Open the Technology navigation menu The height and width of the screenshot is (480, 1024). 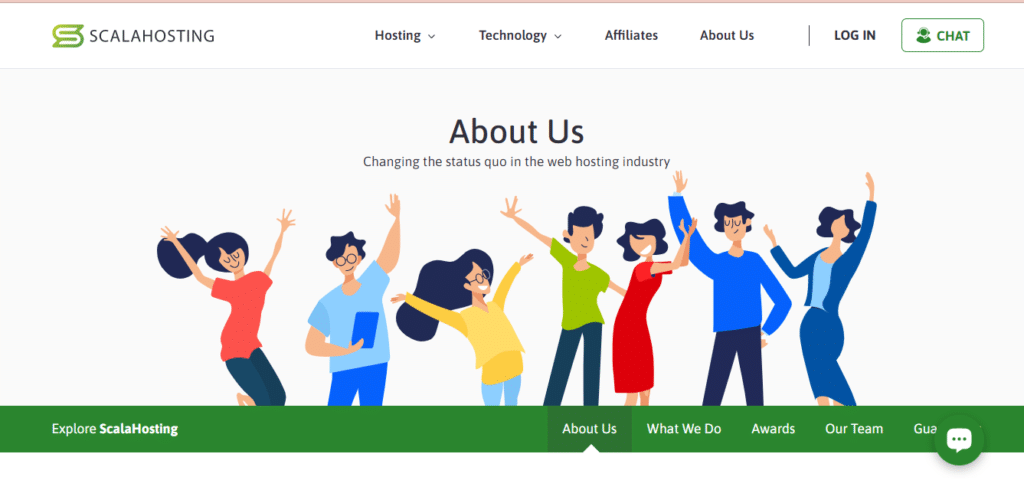click(520, 36)
